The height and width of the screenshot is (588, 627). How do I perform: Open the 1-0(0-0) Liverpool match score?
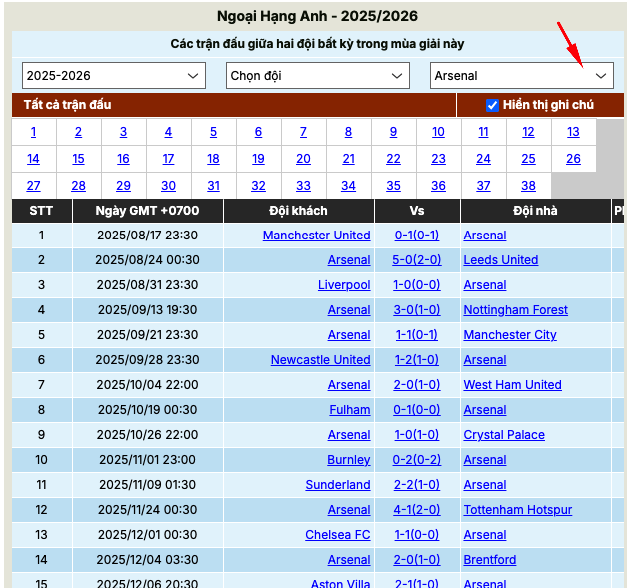417,285
